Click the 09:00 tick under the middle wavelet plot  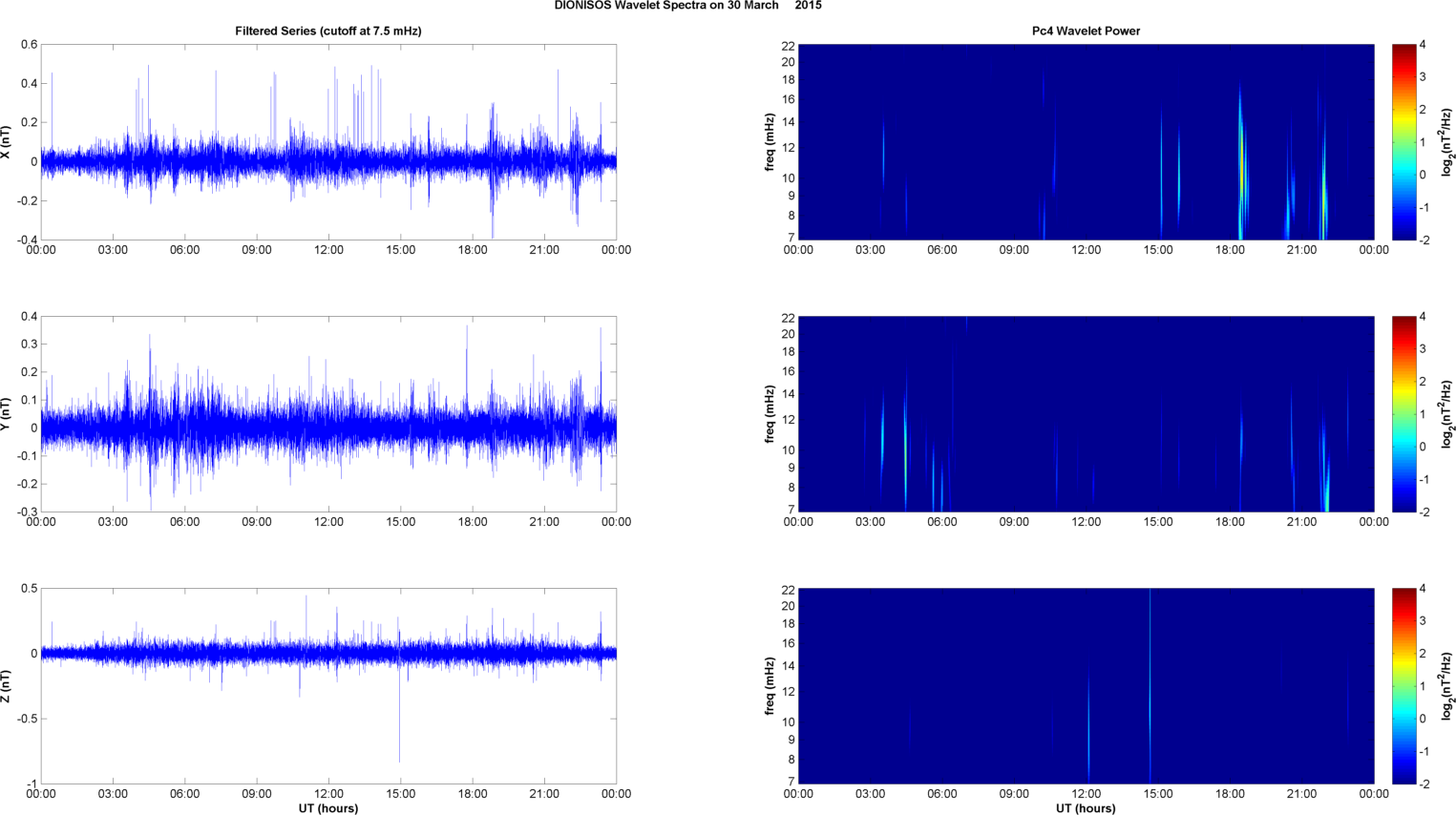(1014, 522)
